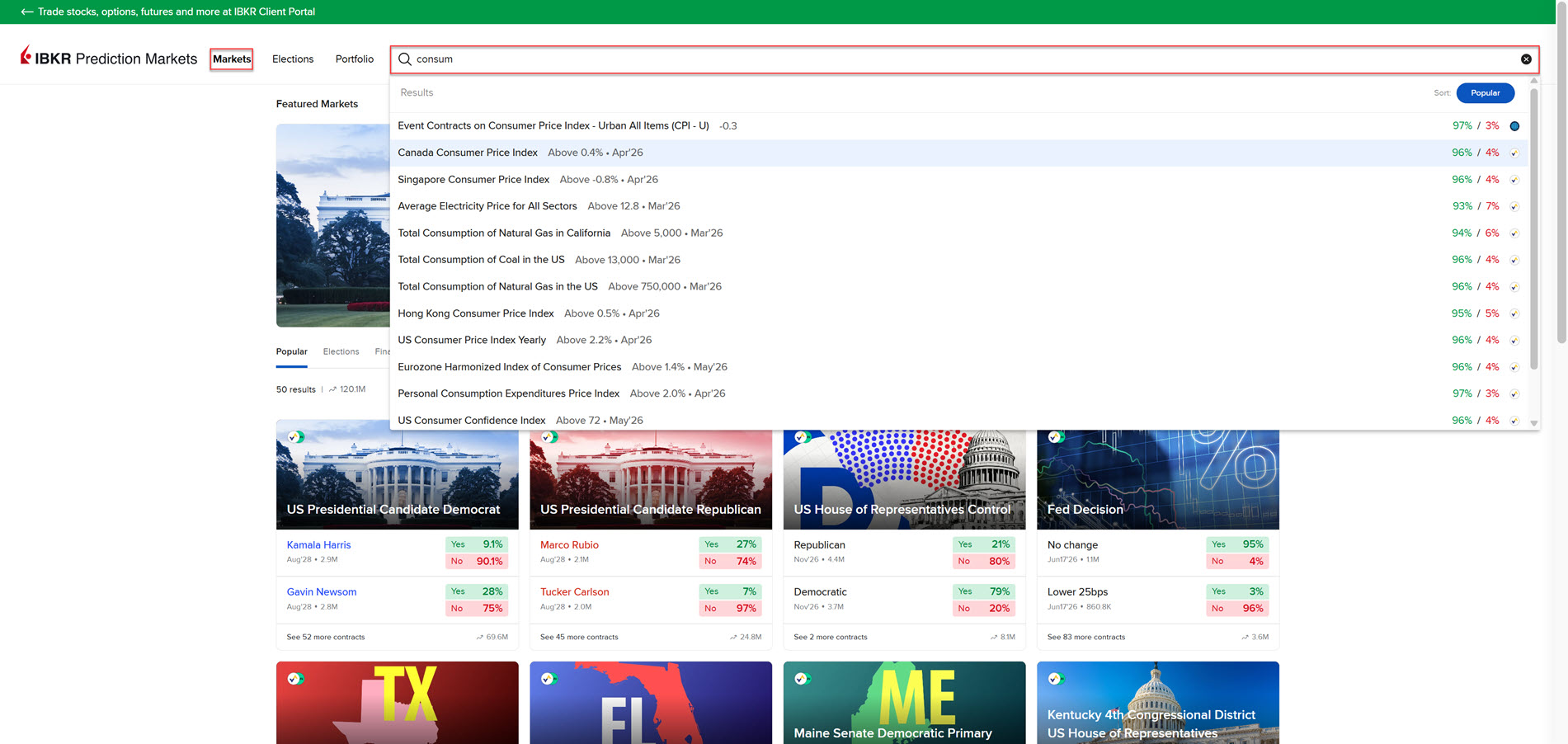1568x744 pixels.
Task: Click the badge icon on Maine Senate Democratic Primary card
Action: pos(803,679)
